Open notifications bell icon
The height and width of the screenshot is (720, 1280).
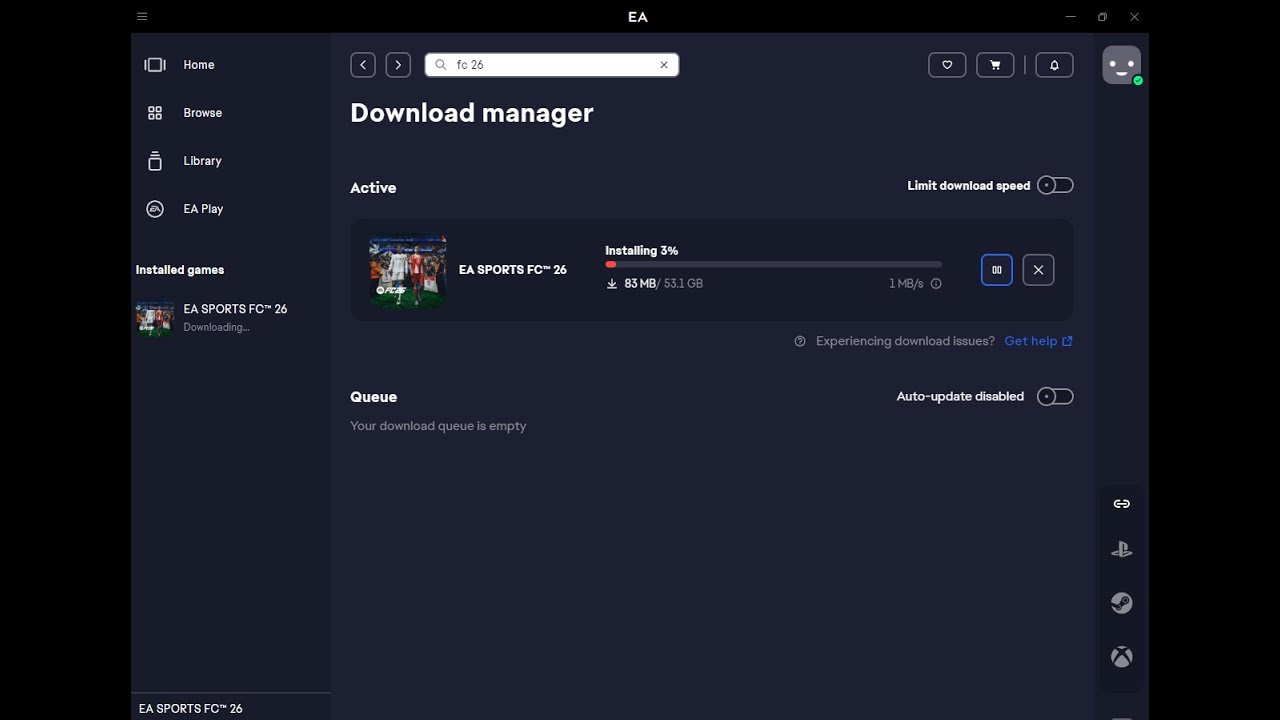(x=1054, y=65)
